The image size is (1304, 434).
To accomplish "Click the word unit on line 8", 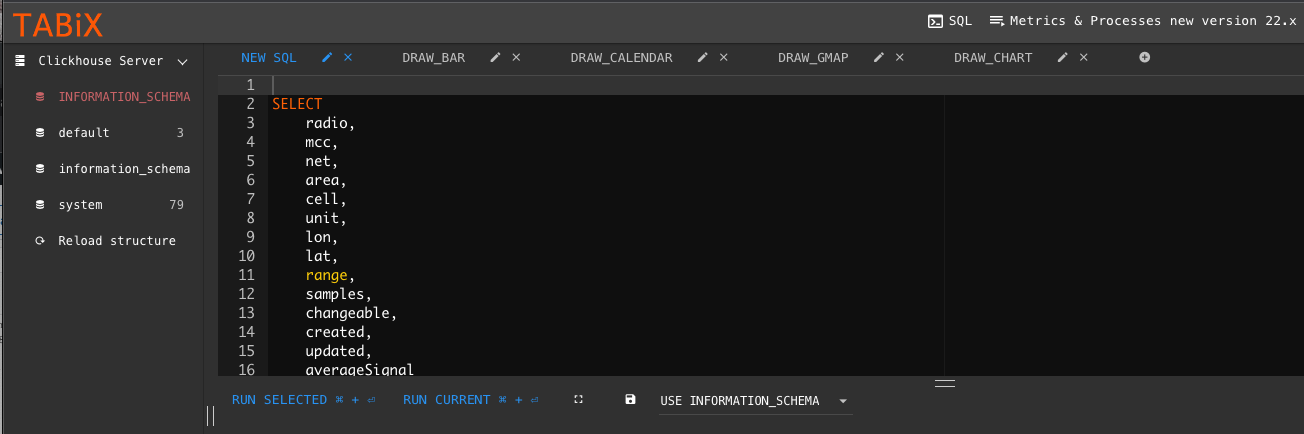I will click(323, 218).
